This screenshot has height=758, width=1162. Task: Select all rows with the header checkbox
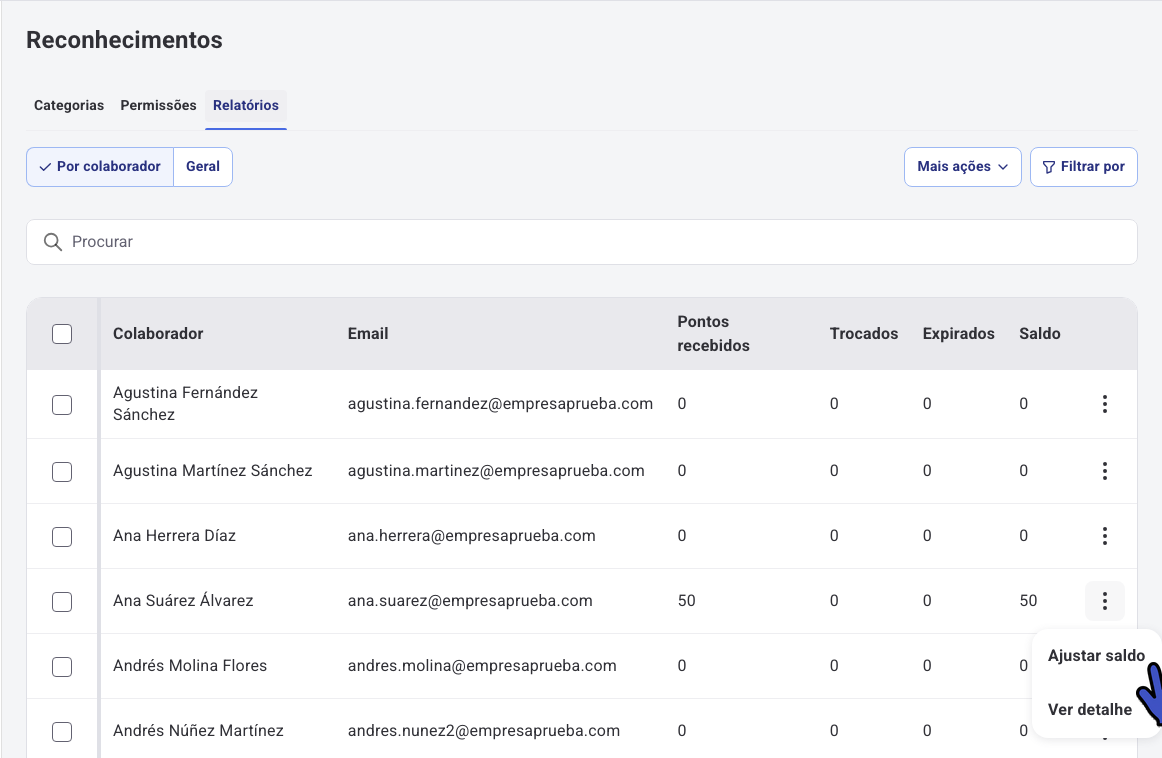click(x=62, y=334)
